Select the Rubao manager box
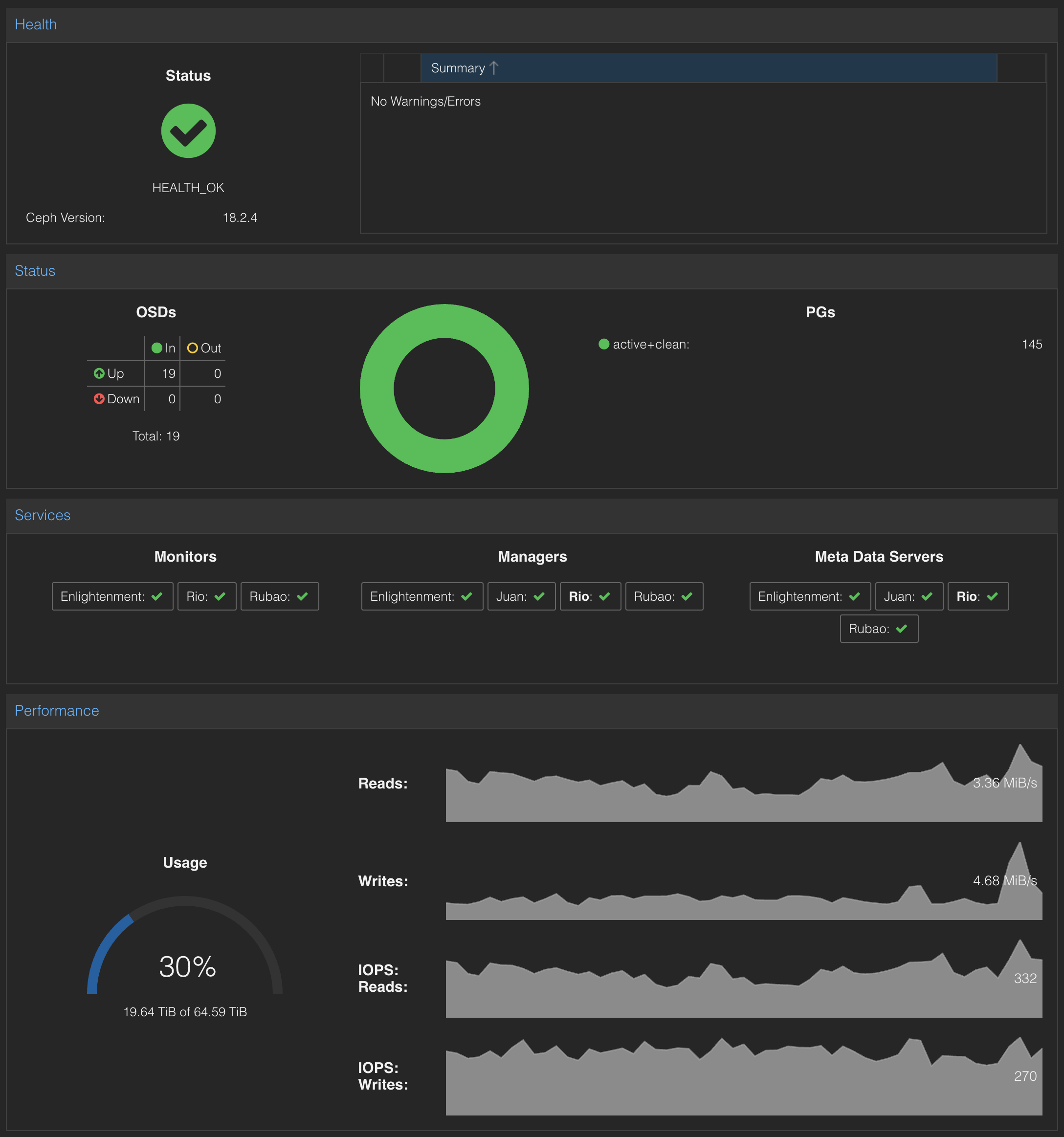This screenshot has height=1137, width=1064. (664, 596)
